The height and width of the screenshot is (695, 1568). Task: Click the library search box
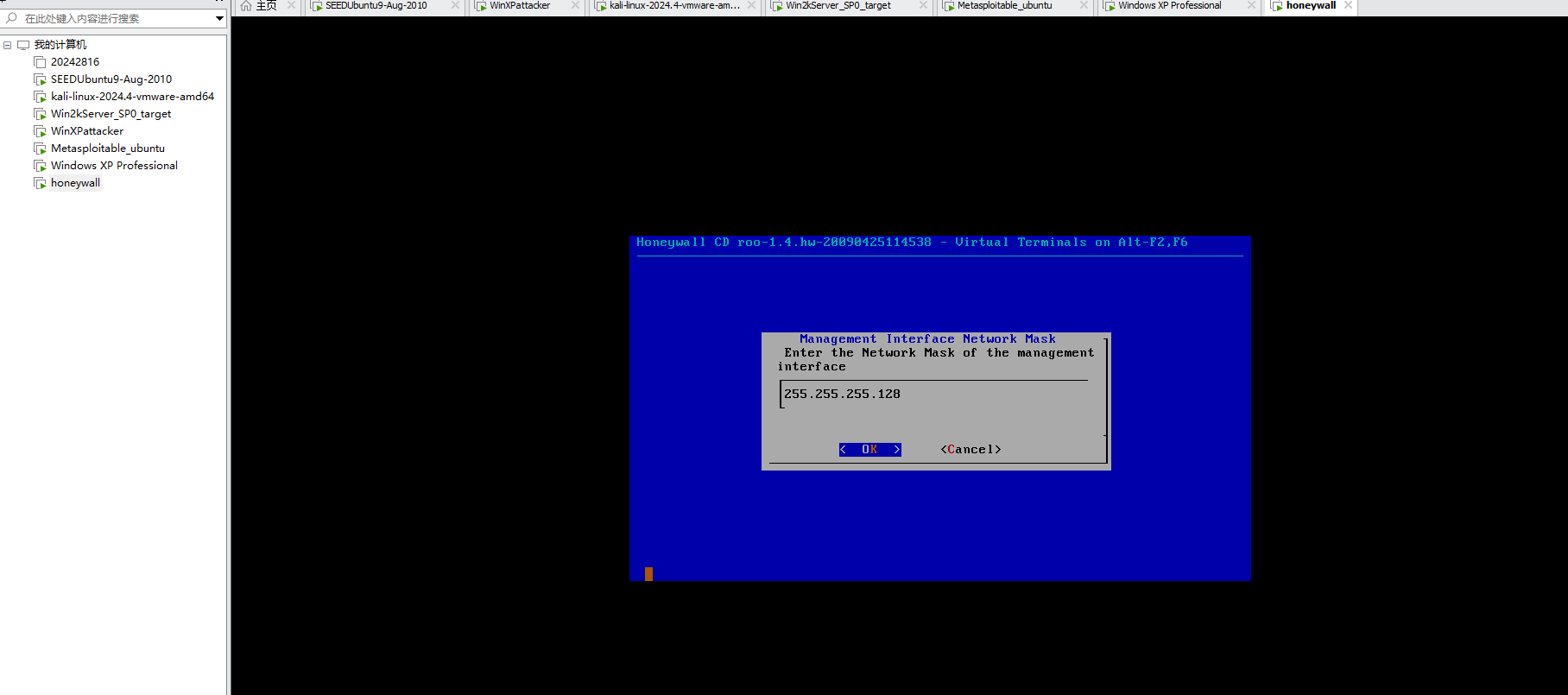pyautogui.click(x=114, y=18)
